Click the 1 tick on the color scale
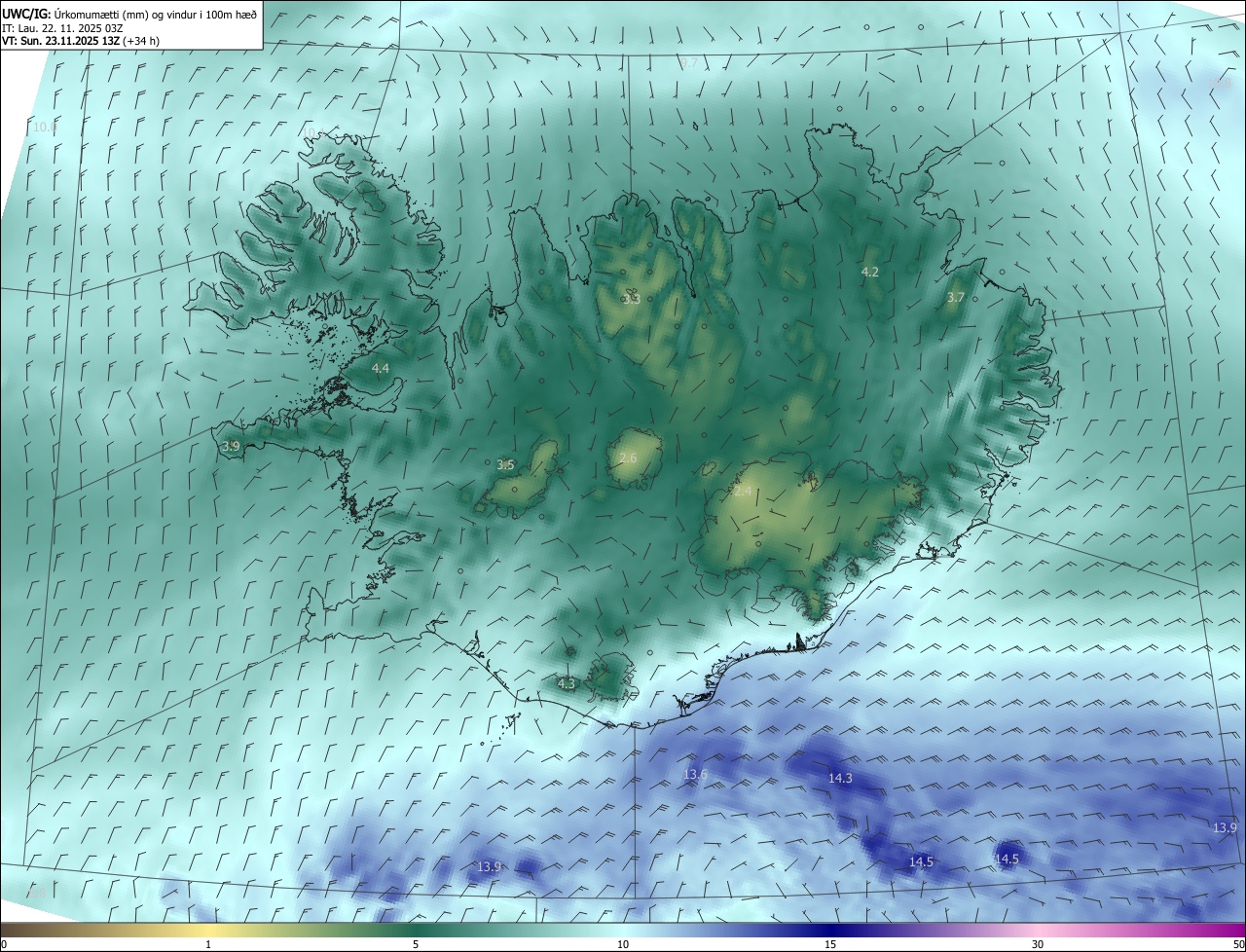Viewport: 1246px width, 952px height. (x=208, y=944)
